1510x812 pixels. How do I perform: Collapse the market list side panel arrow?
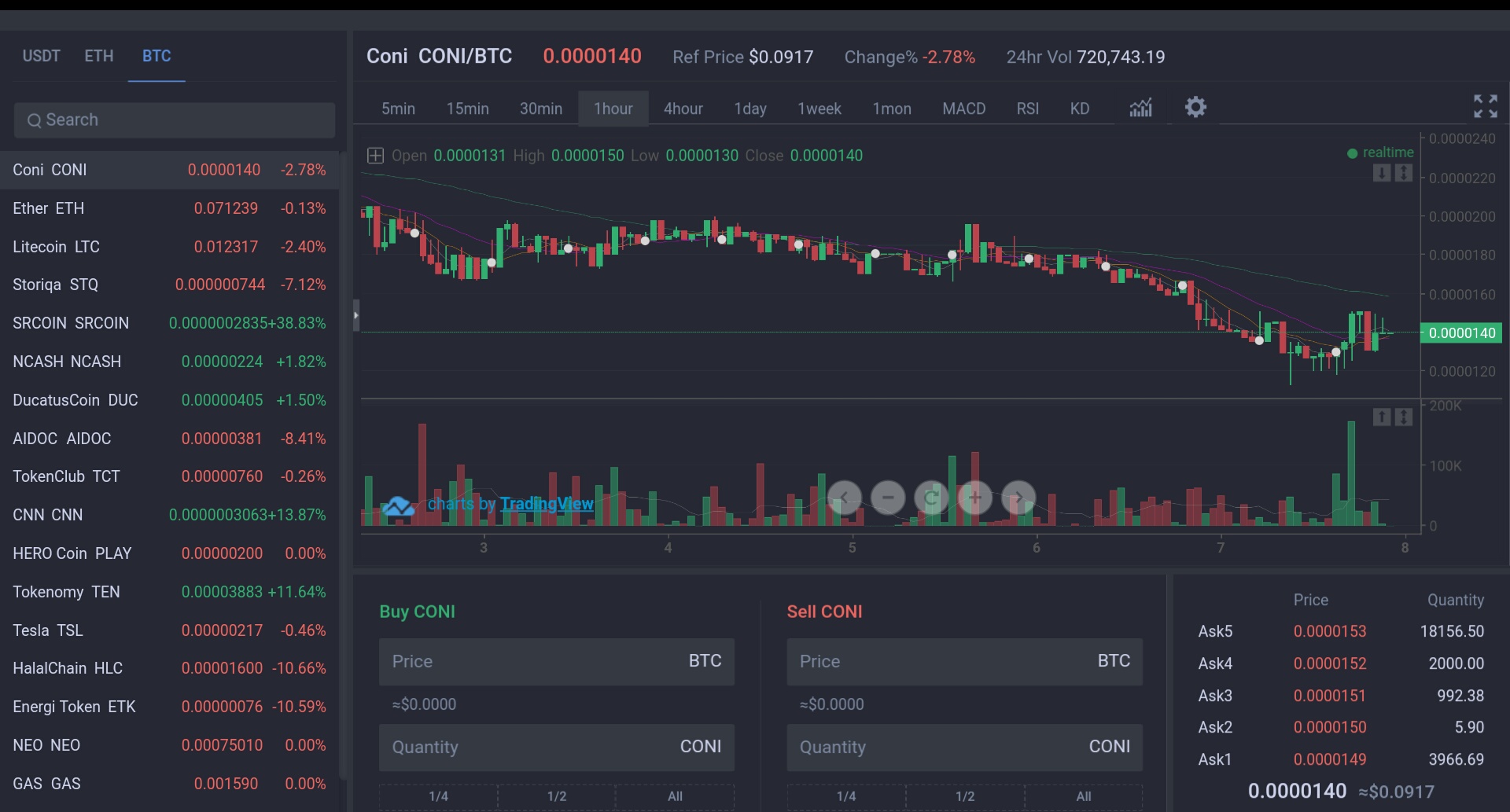(356, 315)
